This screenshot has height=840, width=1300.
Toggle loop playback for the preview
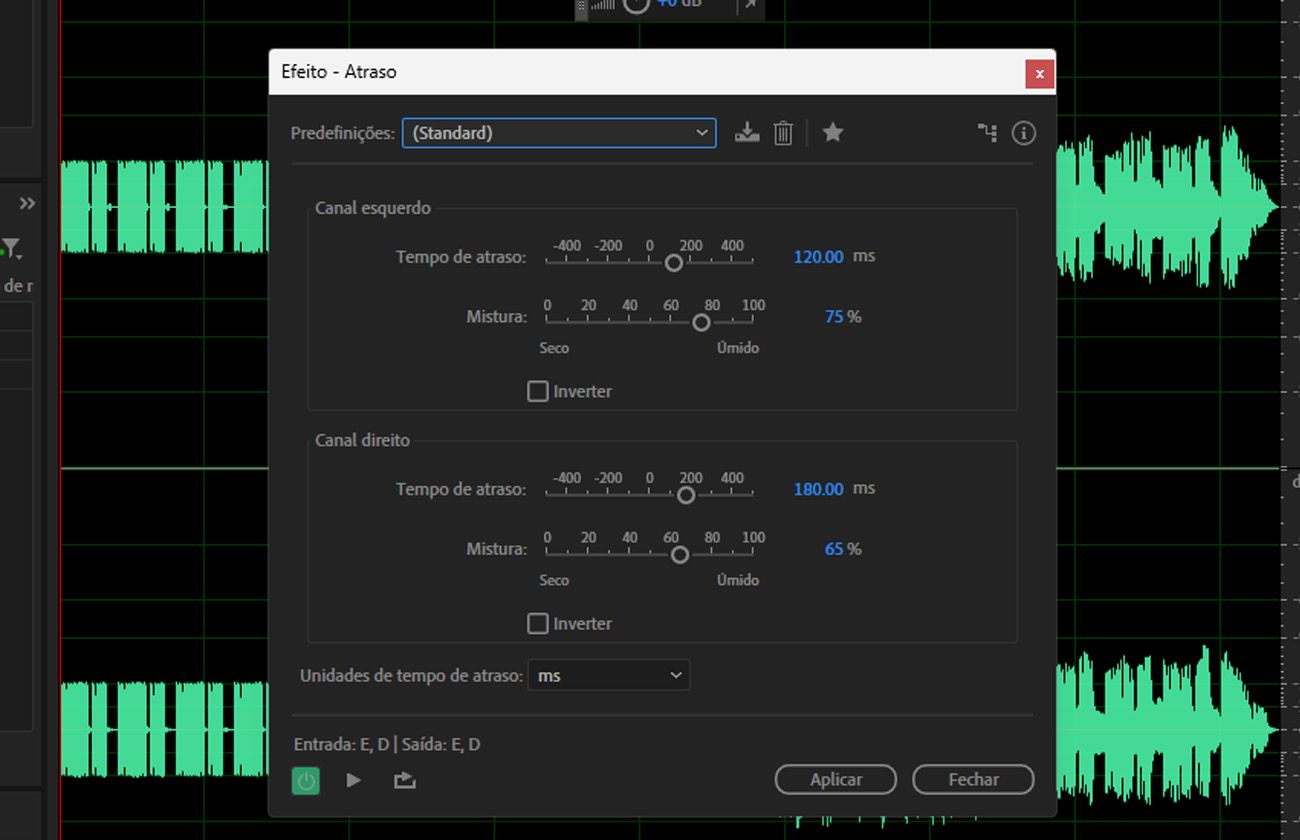click(x=404, y=780)
